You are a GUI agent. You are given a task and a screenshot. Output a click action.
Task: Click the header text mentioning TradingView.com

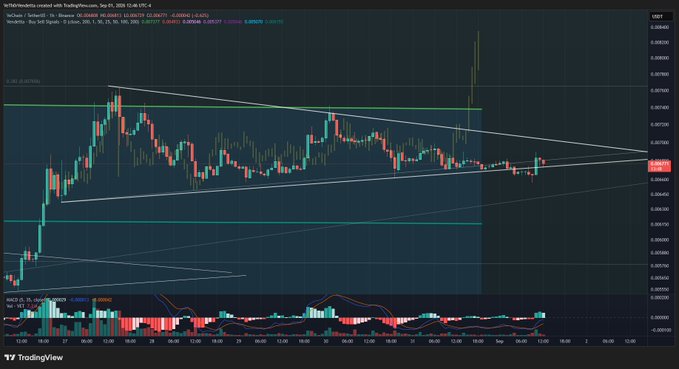78,5
